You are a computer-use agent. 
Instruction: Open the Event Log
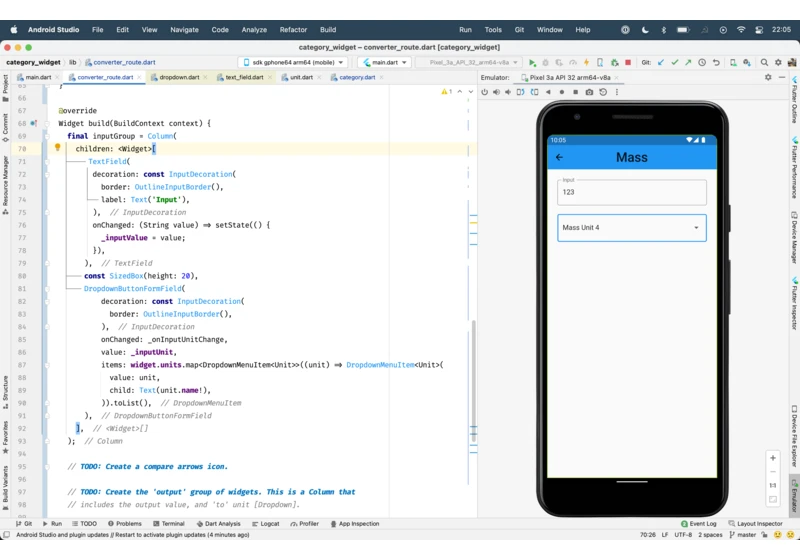pyautogui.click(x=698, y=524)
